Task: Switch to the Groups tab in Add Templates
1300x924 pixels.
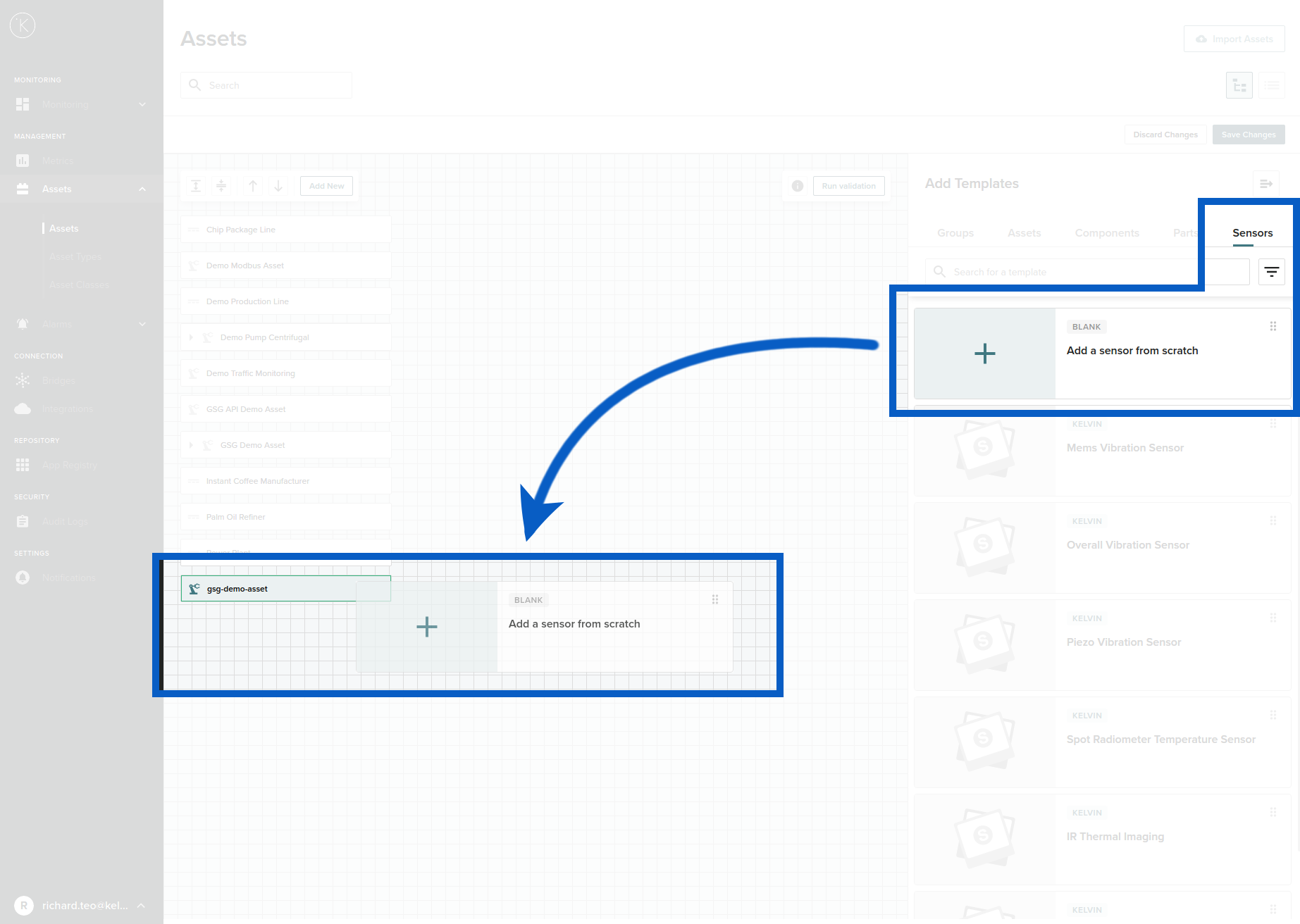Action: point(955,232)
